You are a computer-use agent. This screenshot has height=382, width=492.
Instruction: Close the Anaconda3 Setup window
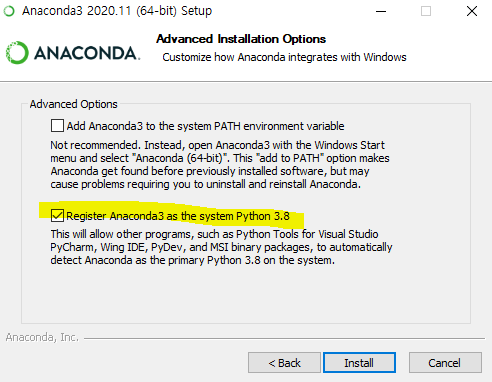click(472, 11)
